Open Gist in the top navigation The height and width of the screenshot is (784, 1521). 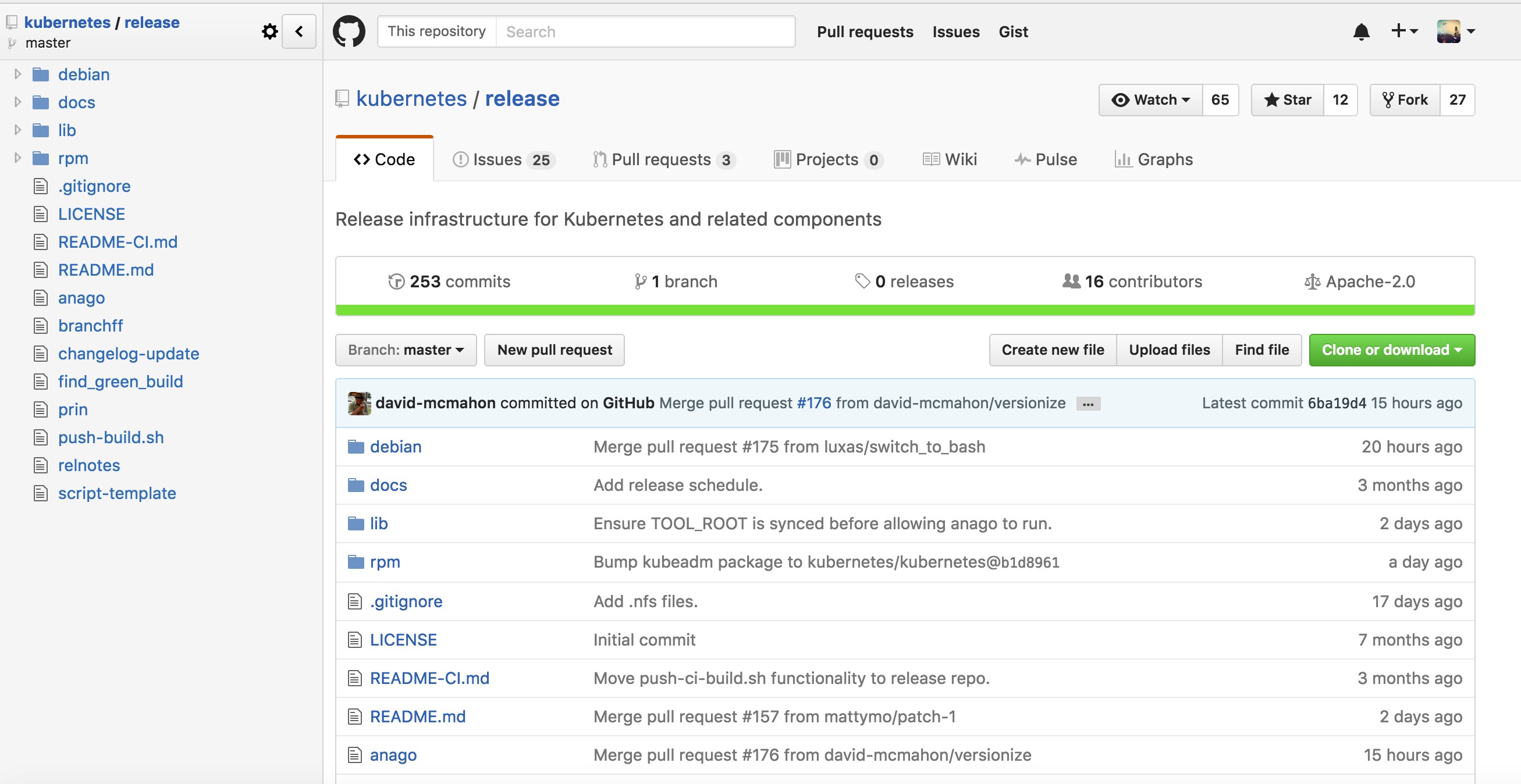(1013, 31)
